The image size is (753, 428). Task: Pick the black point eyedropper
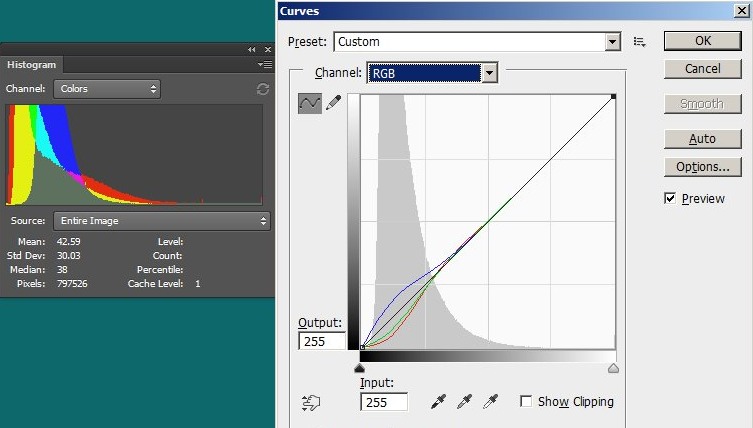437,401
